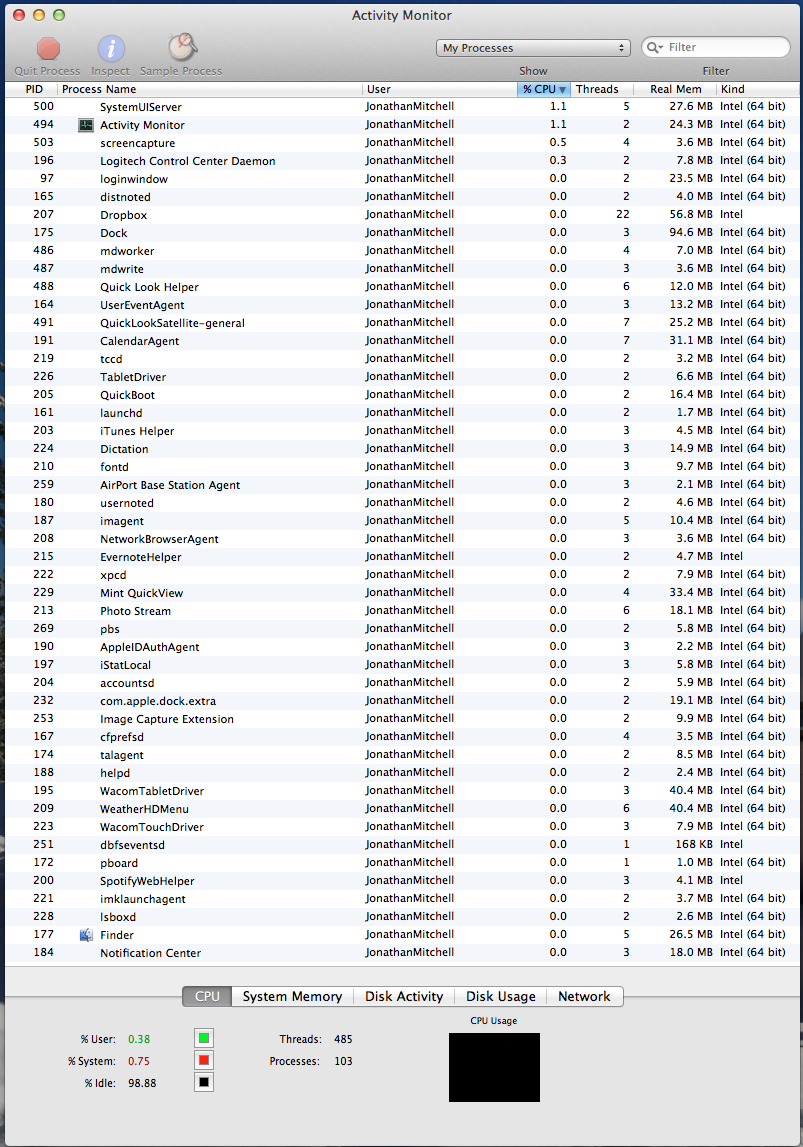Select the Quick Look Helper process
Screen dimensions: 803x1147
[x=402, y=287]
